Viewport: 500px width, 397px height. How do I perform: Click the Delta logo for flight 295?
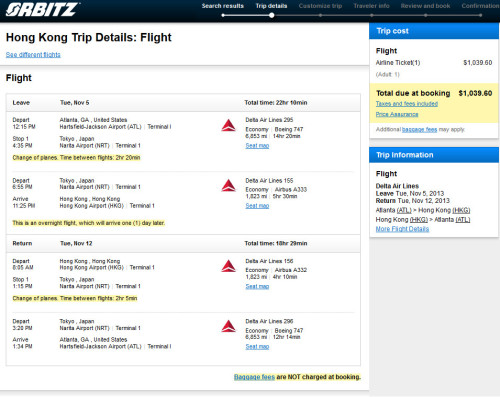click(228, 125)
